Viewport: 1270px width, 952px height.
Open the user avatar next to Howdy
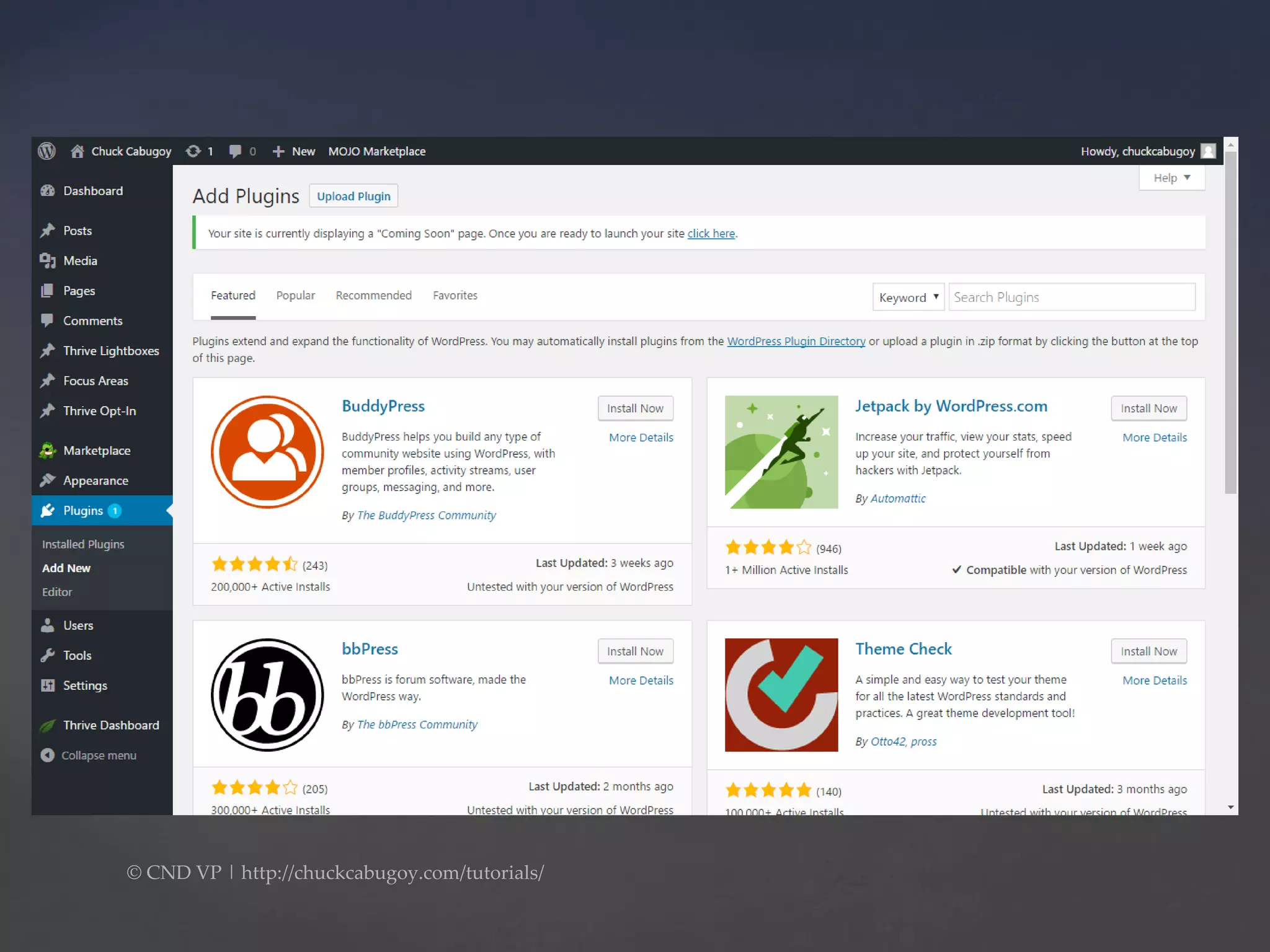[1208, 151]
